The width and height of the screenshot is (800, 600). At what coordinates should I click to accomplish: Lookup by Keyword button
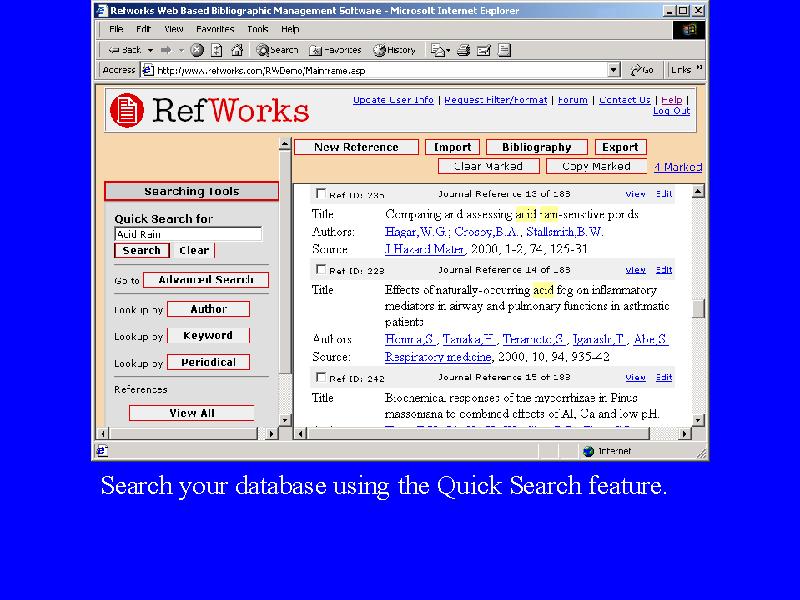point(208,335)
